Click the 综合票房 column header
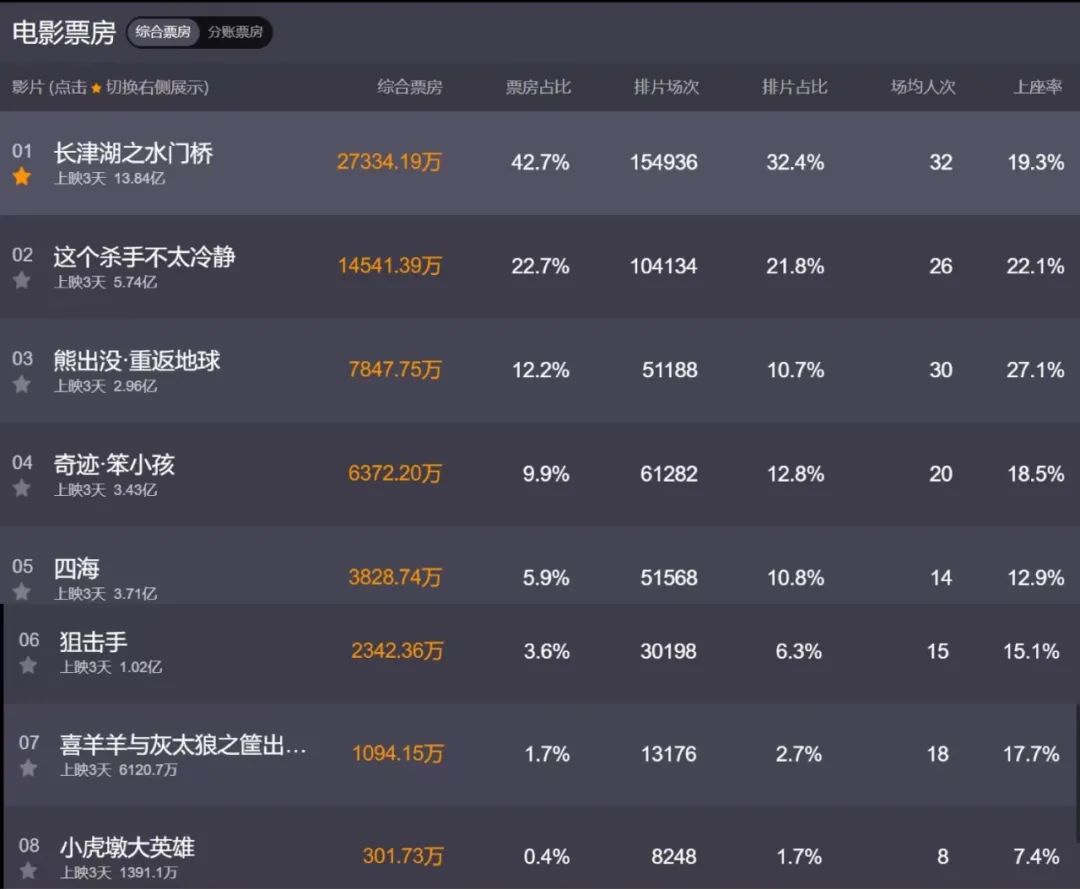Viewport: 1080px width, 889px height. (409, 87)
